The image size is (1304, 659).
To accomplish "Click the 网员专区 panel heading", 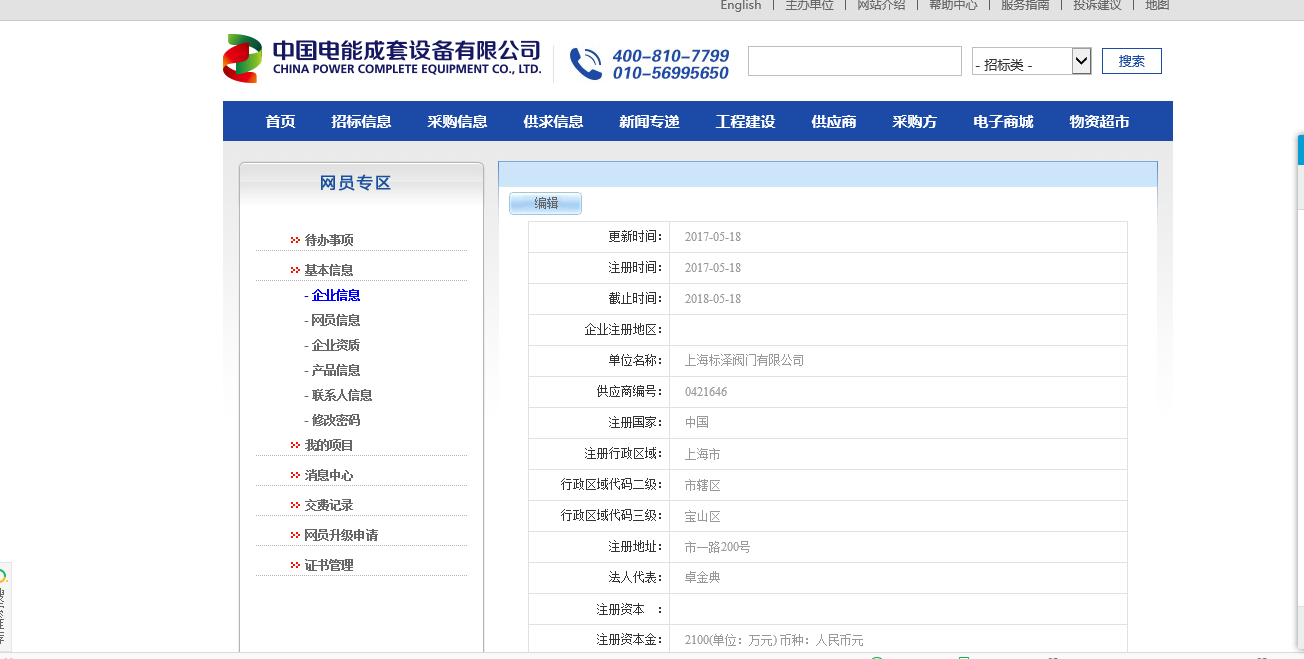I will click(355, 183).
